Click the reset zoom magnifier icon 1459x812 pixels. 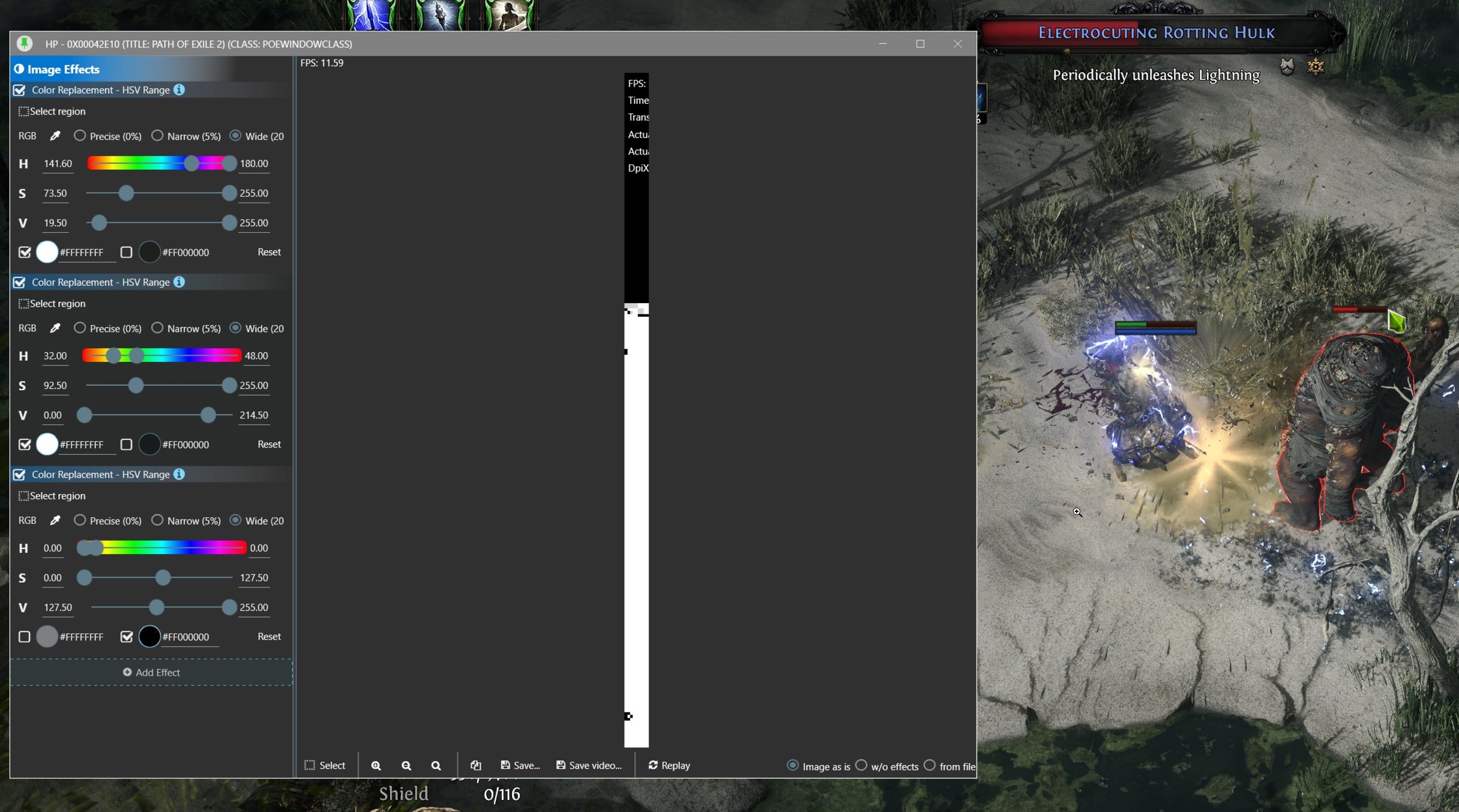436,765
